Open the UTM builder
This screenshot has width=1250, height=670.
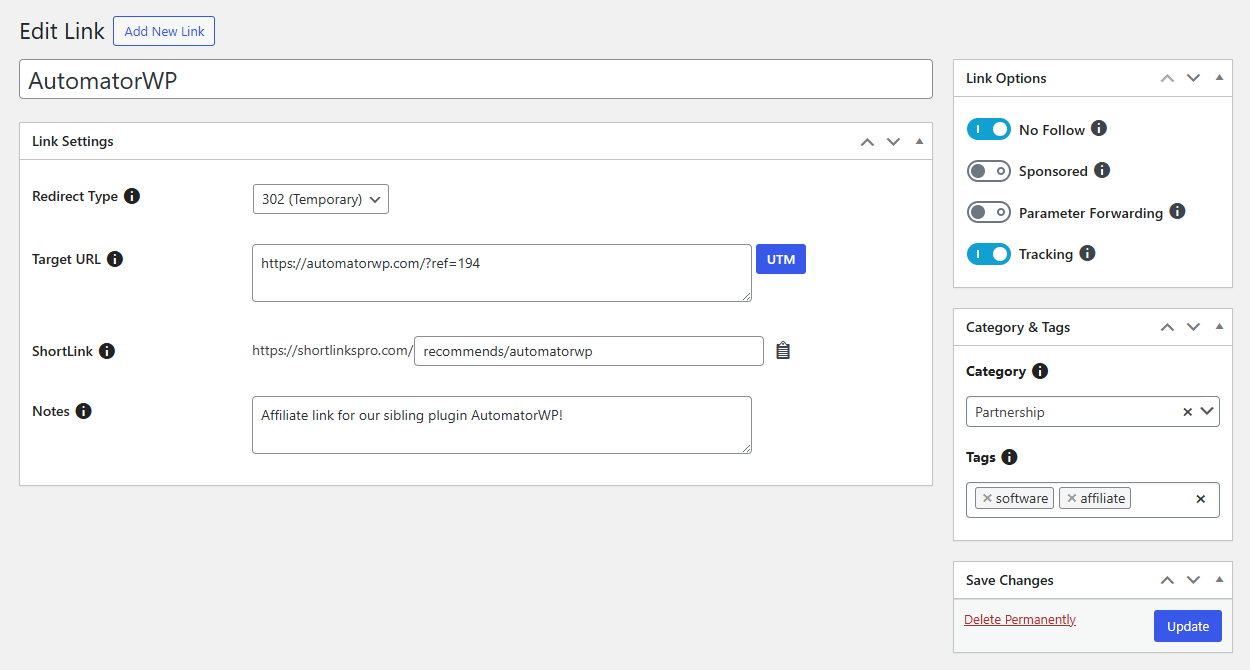[780, 259]
